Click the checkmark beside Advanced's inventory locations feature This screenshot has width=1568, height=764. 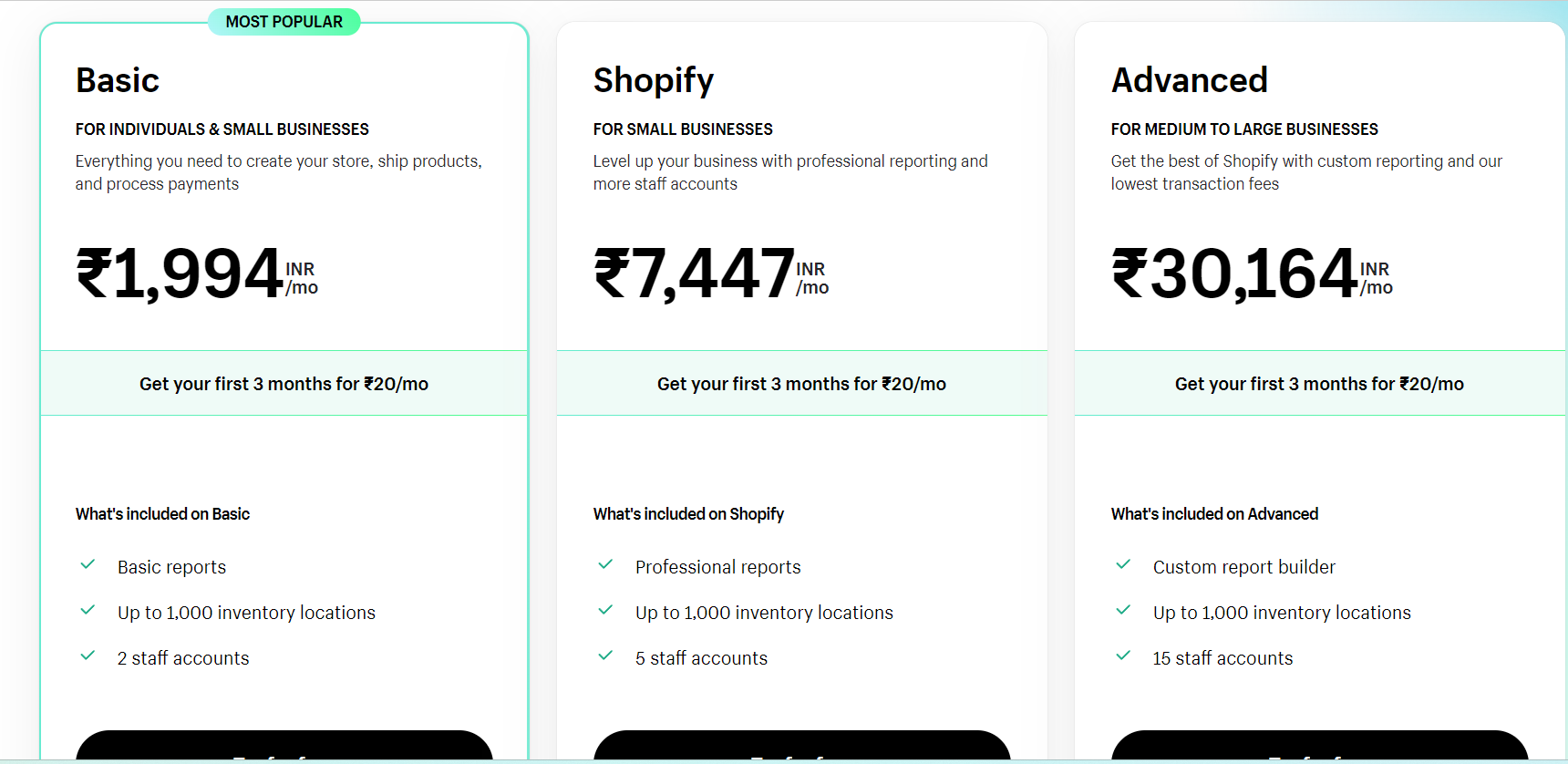[1123, 611]
